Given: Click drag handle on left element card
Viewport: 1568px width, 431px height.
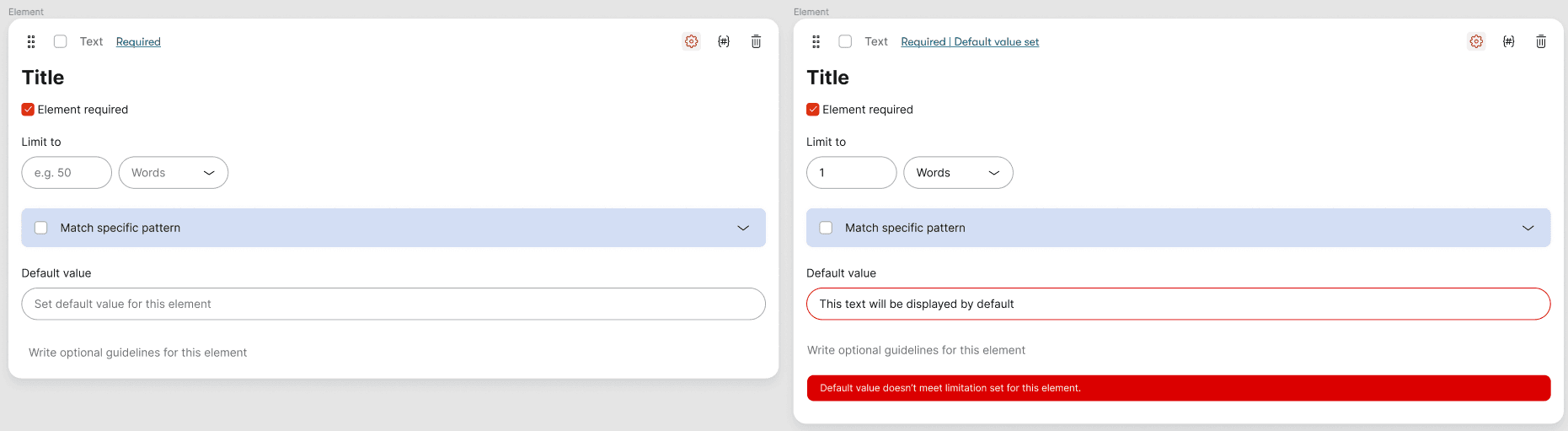Looking at the screenshot, I should (x=31, y=41).
